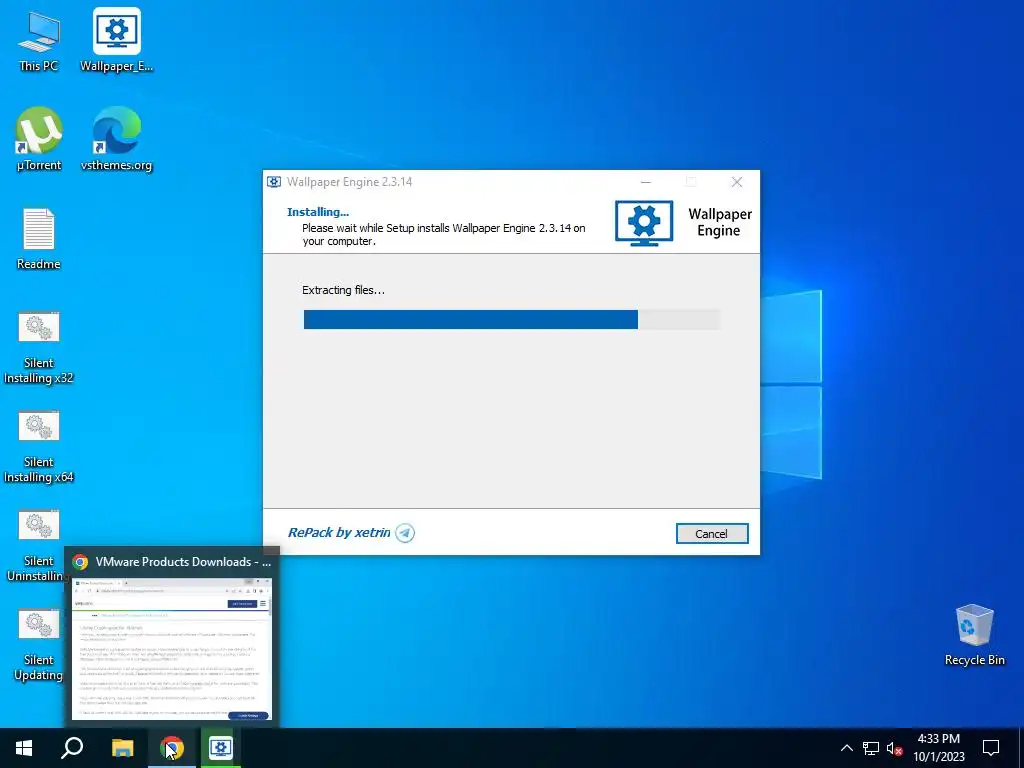Select the Recycle Bin icon
Viewport: 1024px width, 768px height.
point(974,635)
